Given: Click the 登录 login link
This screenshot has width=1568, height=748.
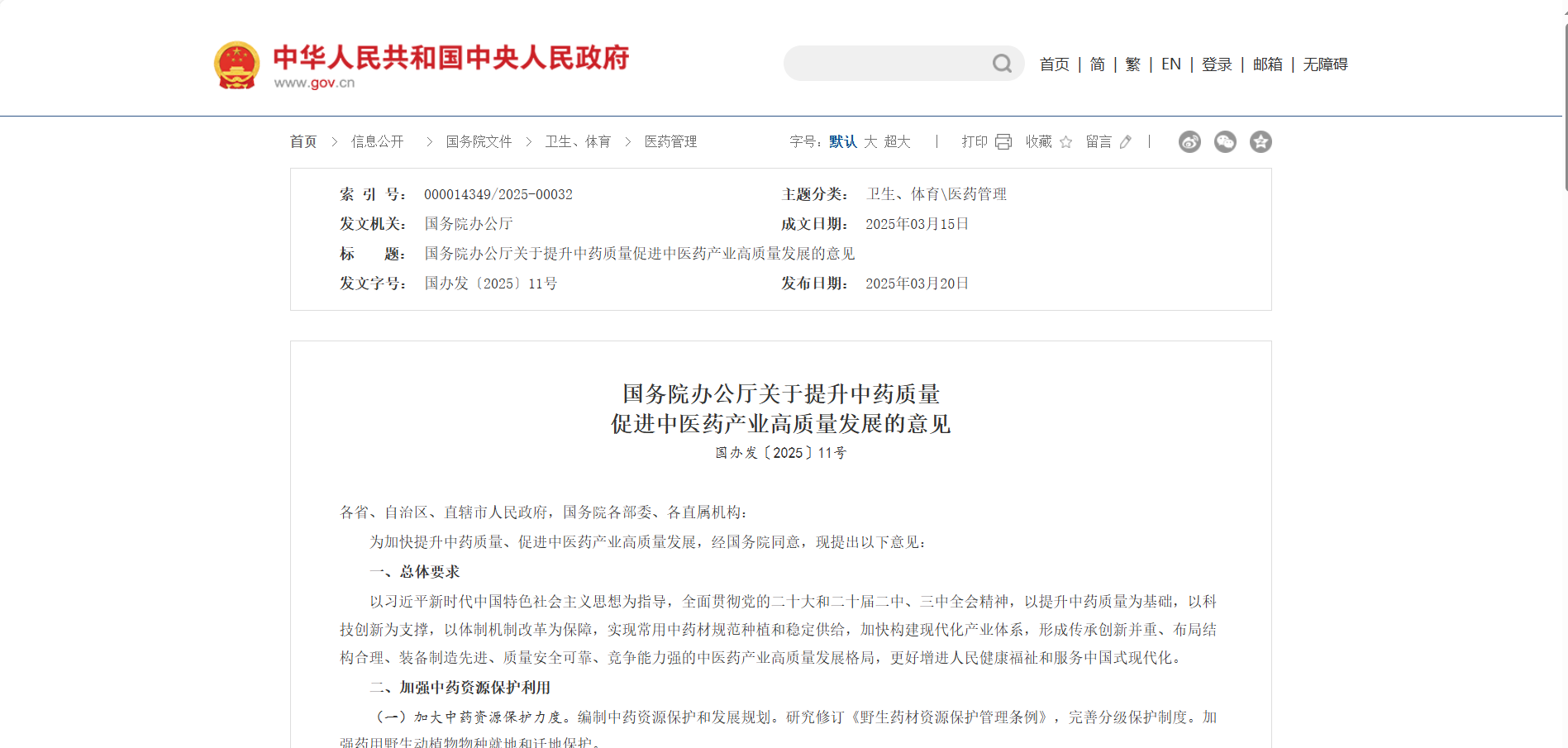Looking at the screenshot, I should click(x=1217, y=64).
